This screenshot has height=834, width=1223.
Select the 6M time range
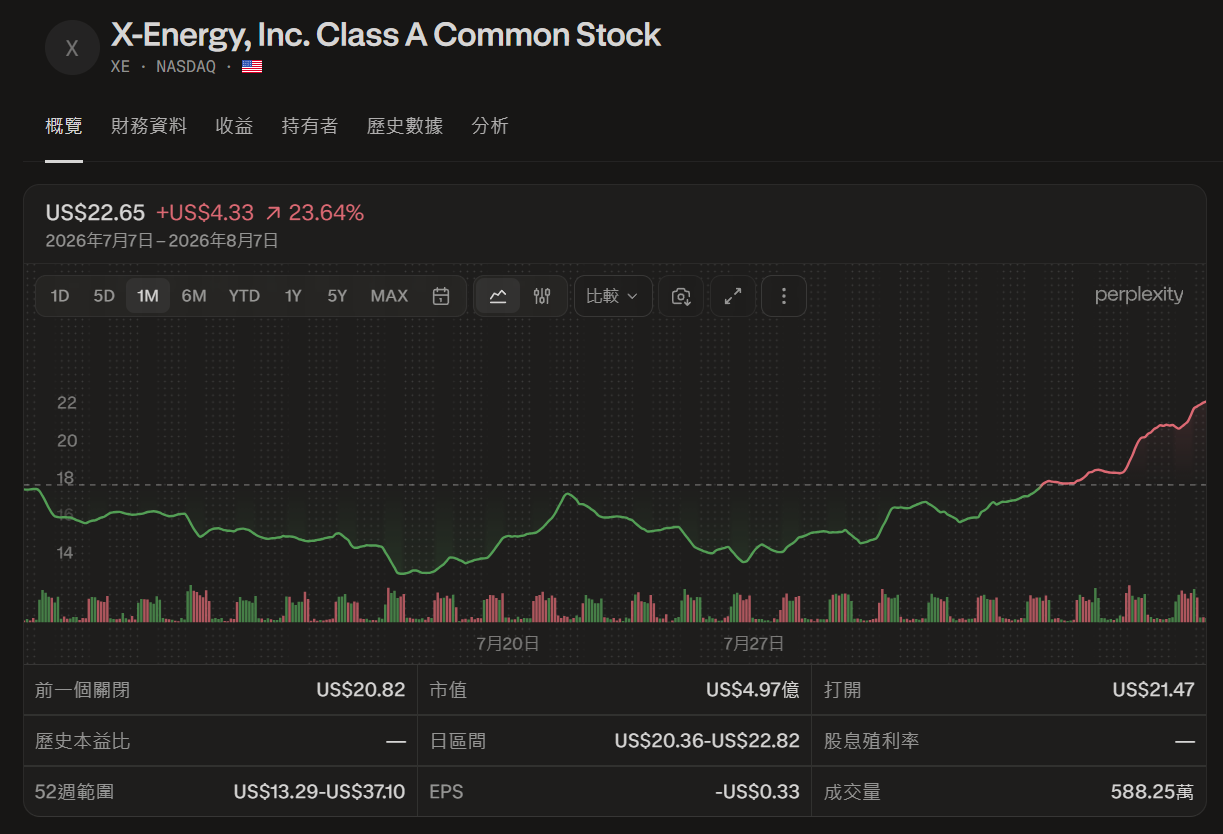tap(194, 296)
